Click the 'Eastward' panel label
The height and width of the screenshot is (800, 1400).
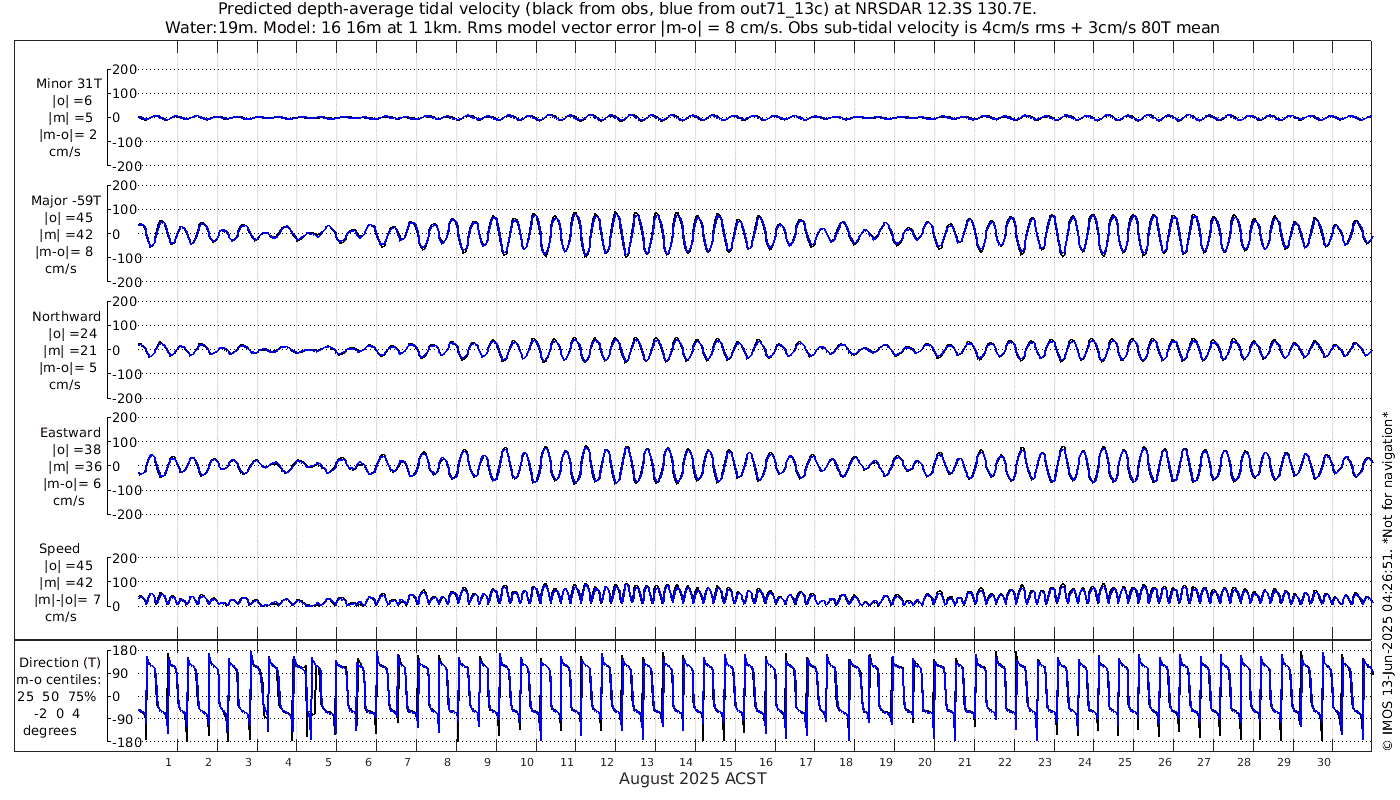(70, 433)
